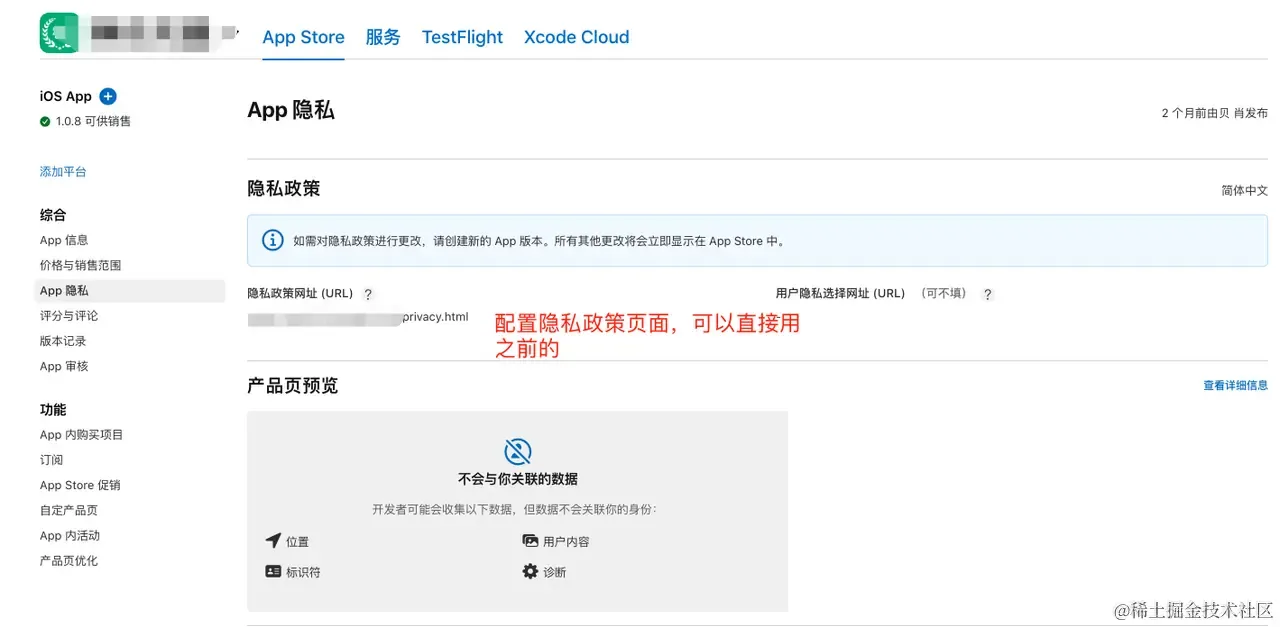Click the privacy.html policy URL field
The height and width of the screenshot is (627, 1280).
(x=358, y=317)
